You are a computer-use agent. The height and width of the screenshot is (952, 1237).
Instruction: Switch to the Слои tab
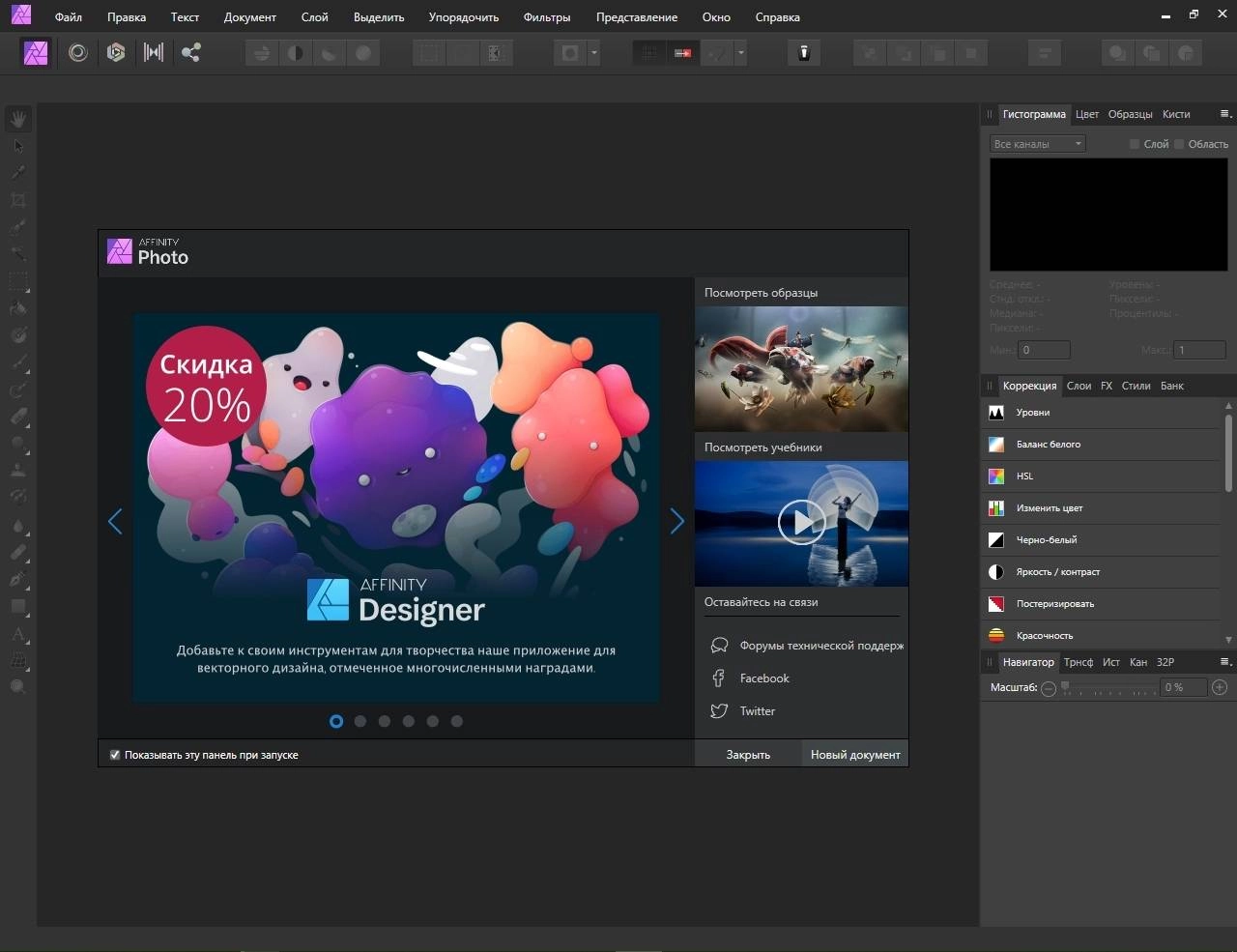click(x=1079, y=386)
